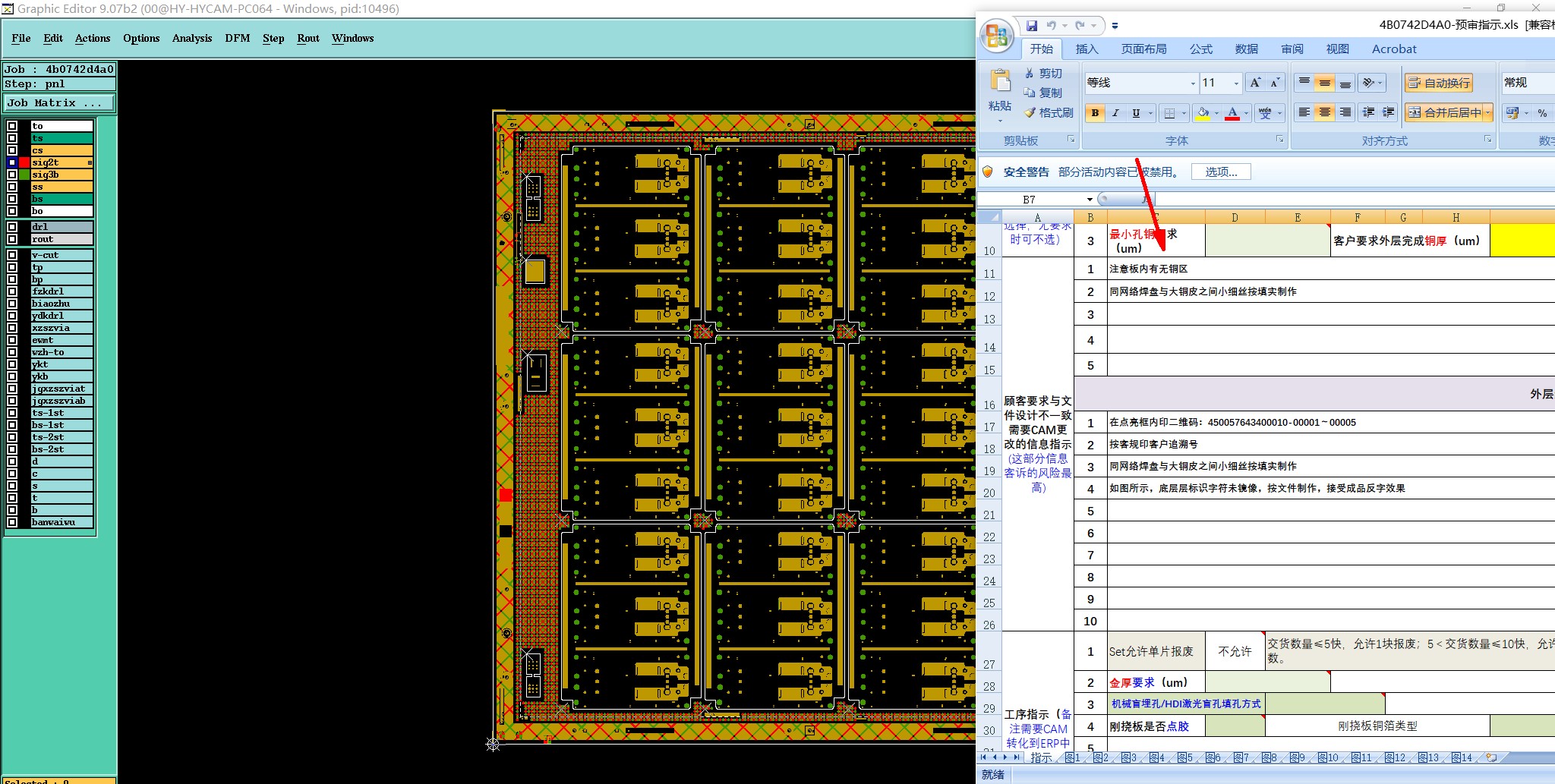Expand the Font group dialog launcher
The width and height of the screenshot is (1555, 784).
(1280, 140)
